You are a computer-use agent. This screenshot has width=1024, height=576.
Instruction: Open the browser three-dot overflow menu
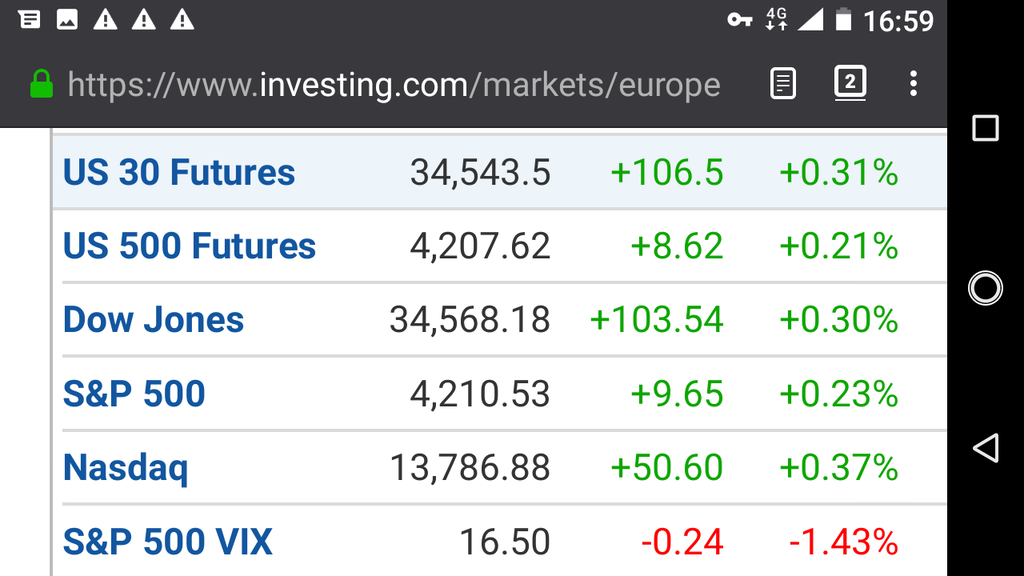pyautogui.click(x=913, y=84)
